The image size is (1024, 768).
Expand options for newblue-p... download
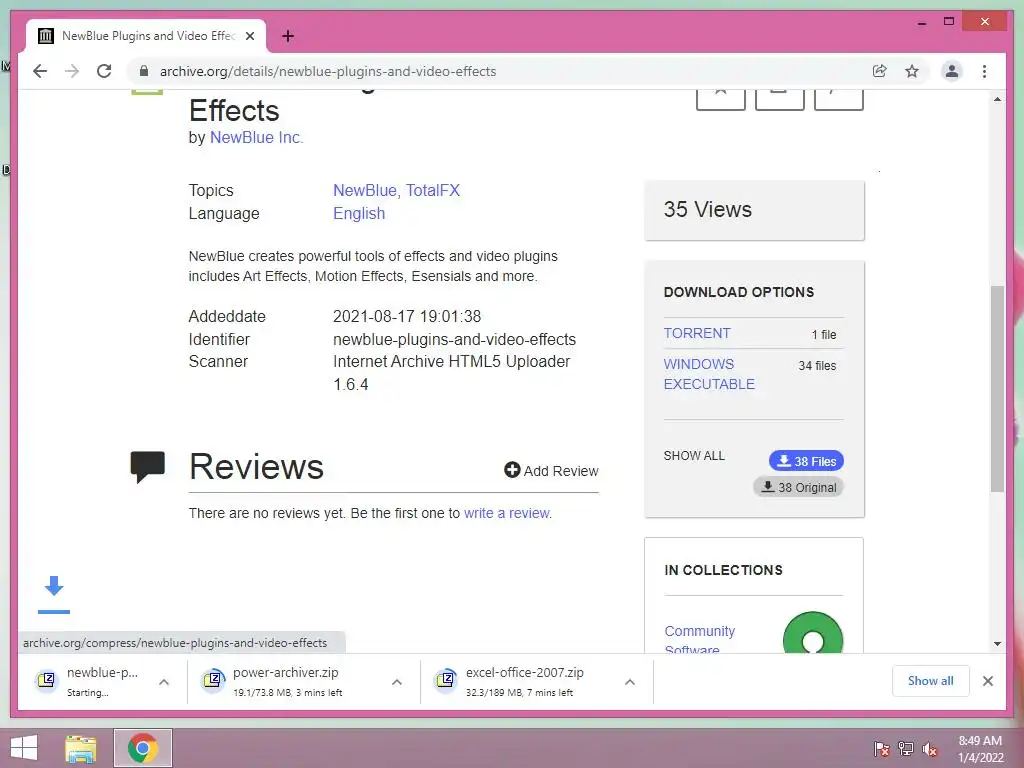pyautogui.click(x=164, y=682)
